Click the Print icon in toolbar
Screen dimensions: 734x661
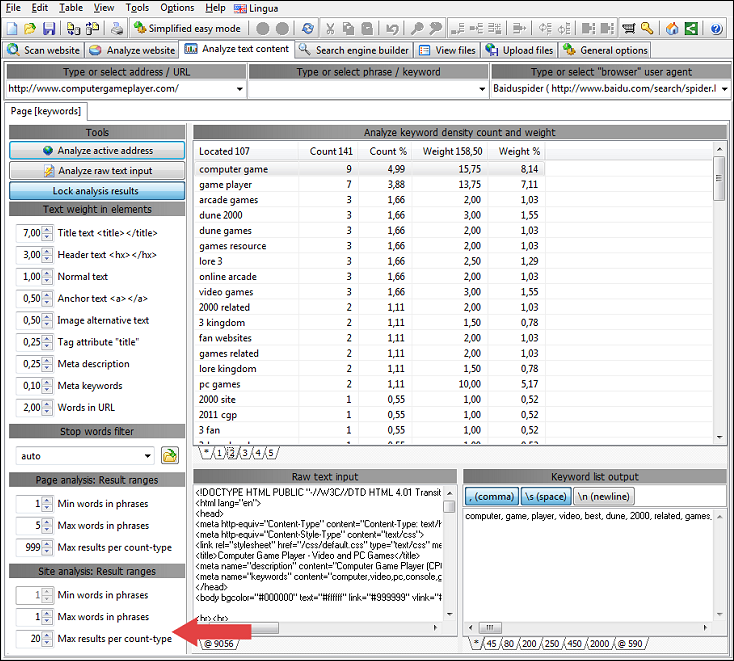click(x=117, y=29)
